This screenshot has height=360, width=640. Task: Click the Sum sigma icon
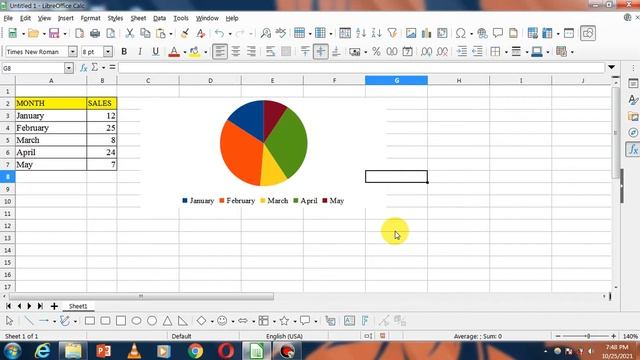pyautogui.click(x=95, y=67)
